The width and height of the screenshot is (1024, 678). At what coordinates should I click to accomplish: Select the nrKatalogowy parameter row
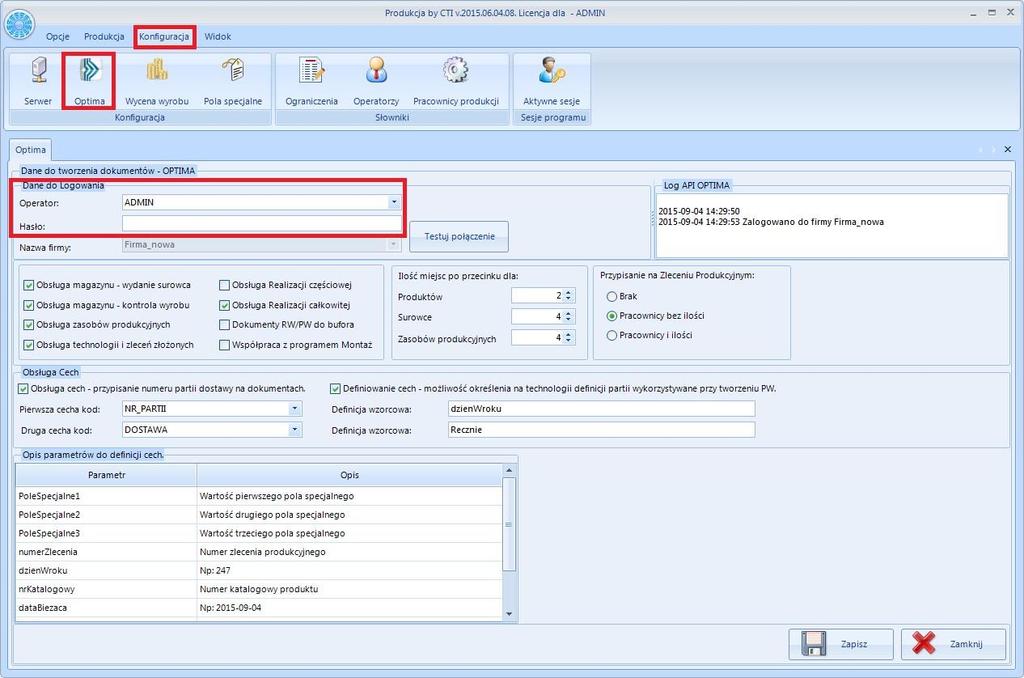(259, 589)
